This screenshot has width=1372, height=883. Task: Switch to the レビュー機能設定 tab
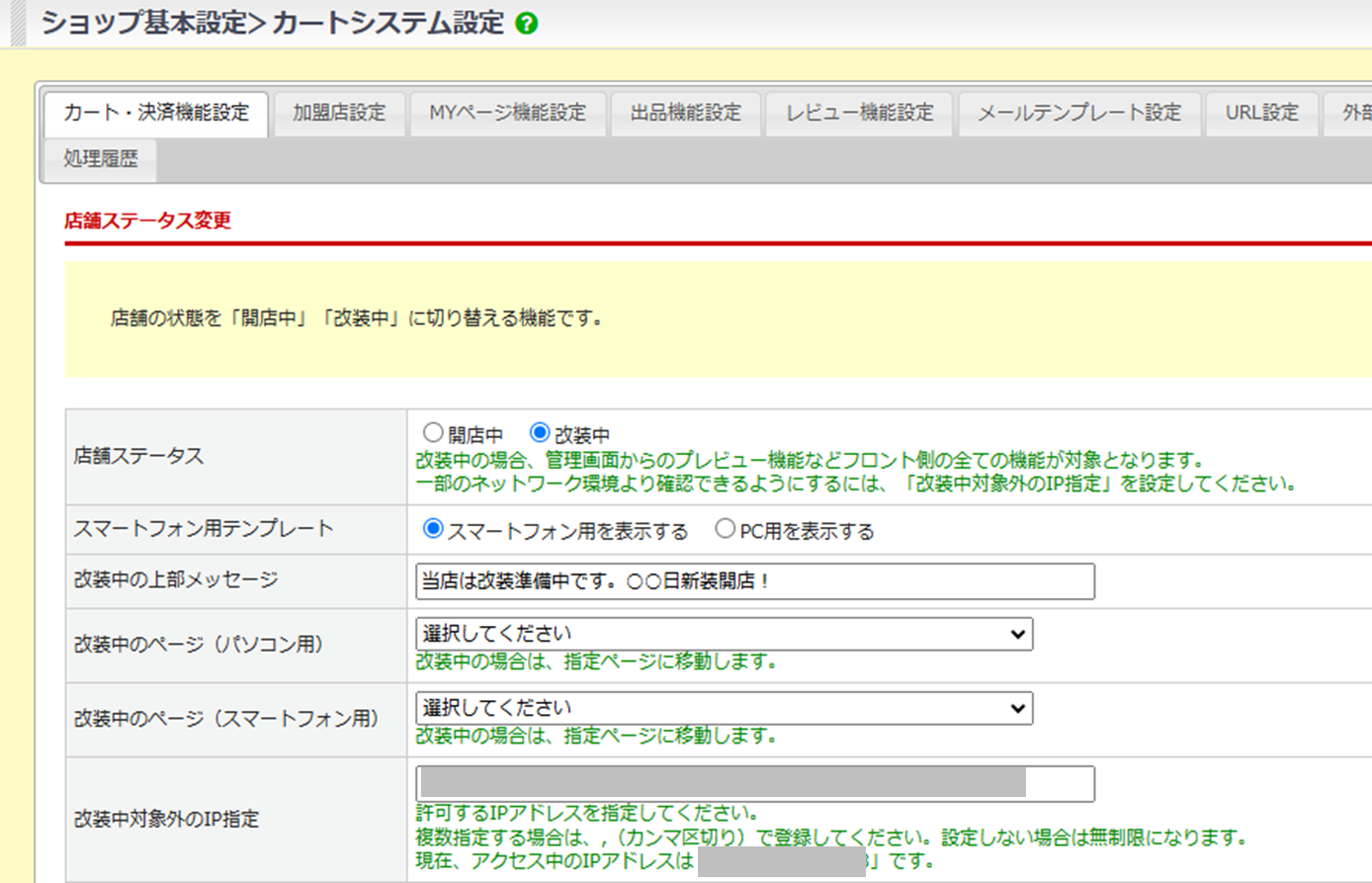pos(859,113)
